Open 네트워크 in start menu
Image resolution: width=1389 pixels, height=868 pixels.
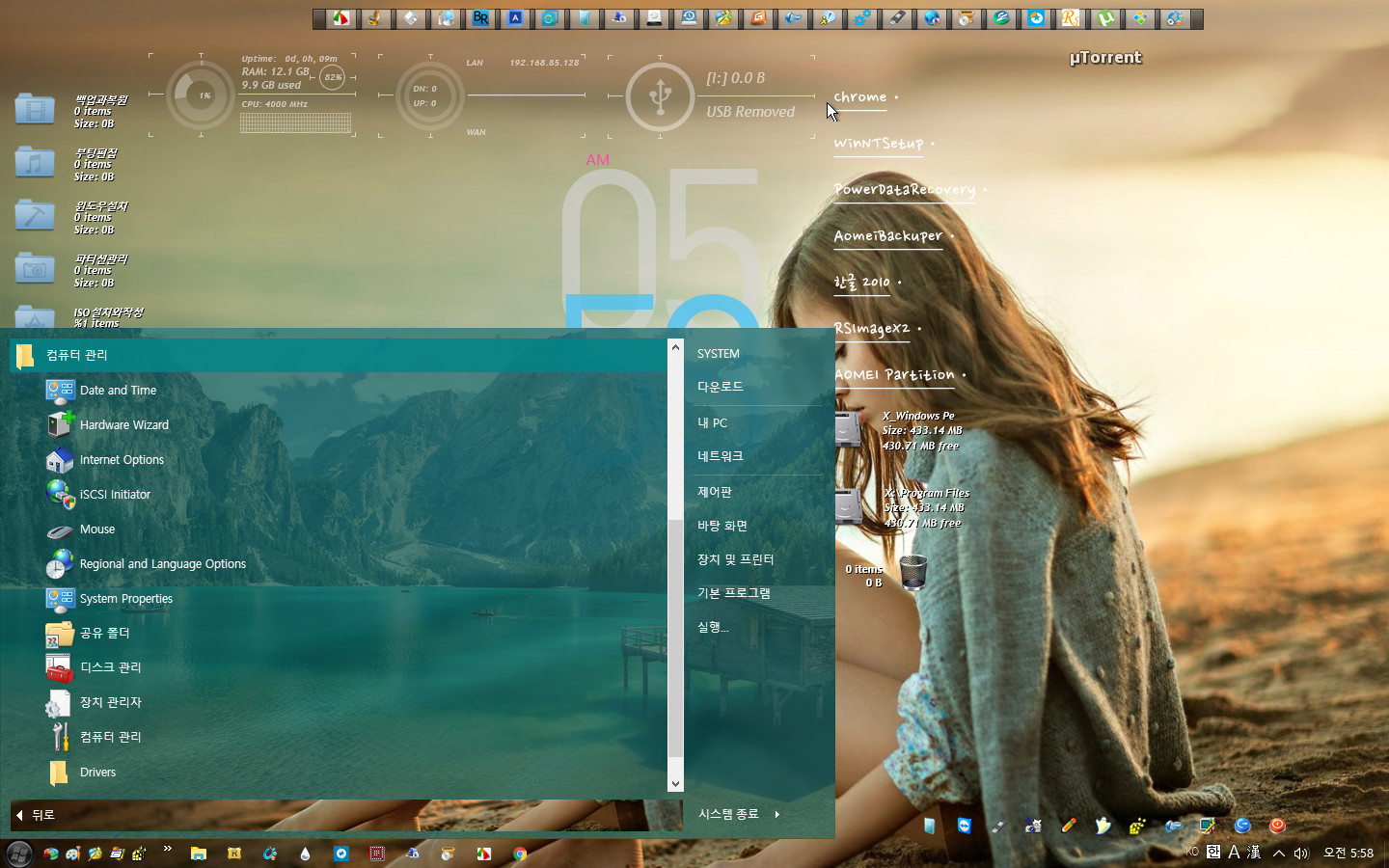click(x=721, y=456)
